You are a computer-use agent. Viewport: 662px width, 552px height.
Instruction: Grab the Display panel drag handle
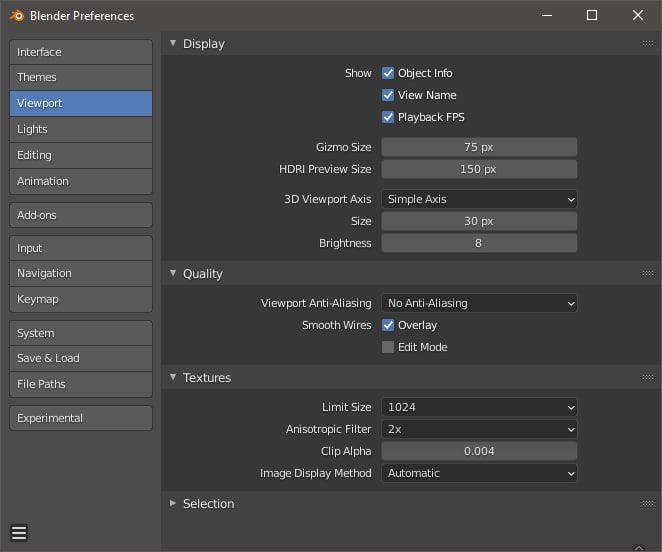[648, 44]
